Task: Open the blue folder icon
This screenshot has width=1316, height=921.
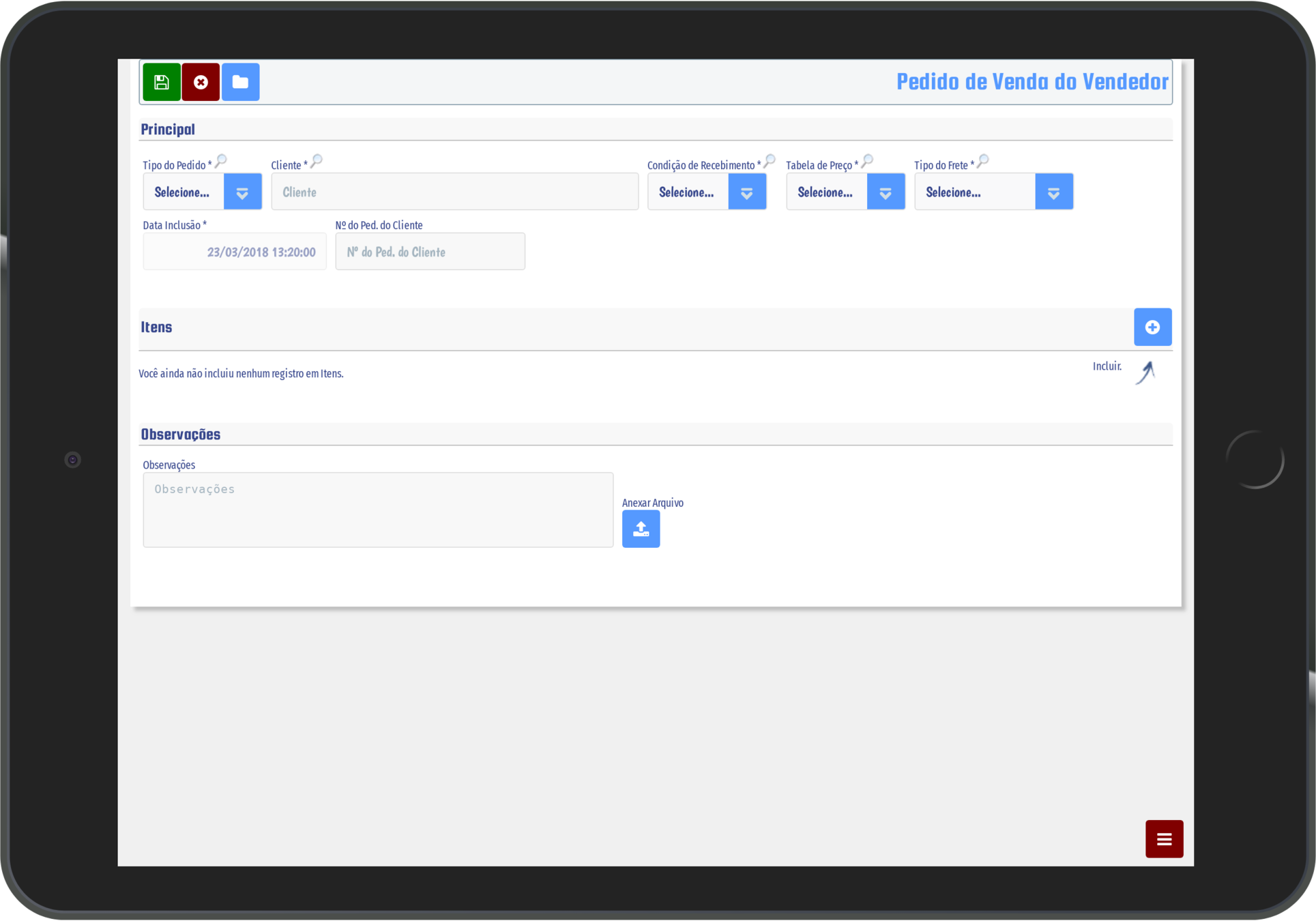Action: 240,83
